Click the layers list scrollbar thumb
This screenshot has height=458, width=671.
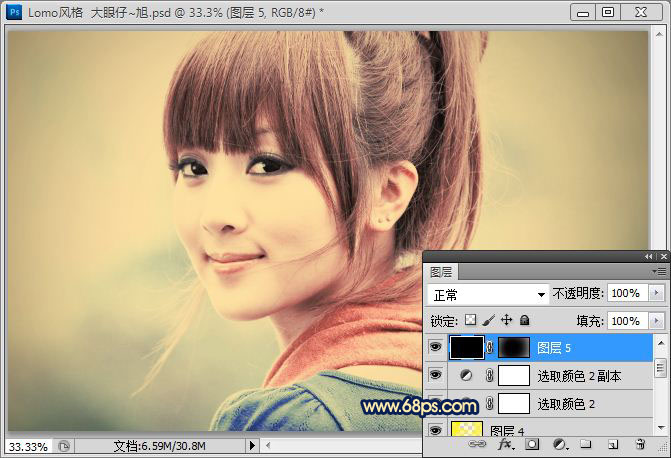661,368
